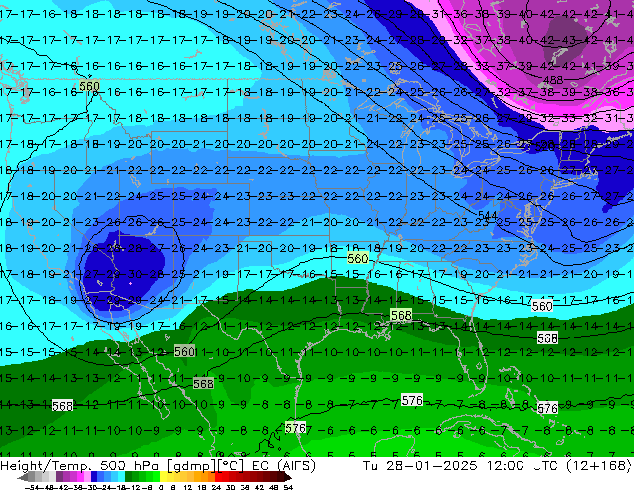This screenshot has width=634, height=490.
Task: Click the 'EC (AIFS)' model label
Action: pyautogui.click(x=284, y=466)
